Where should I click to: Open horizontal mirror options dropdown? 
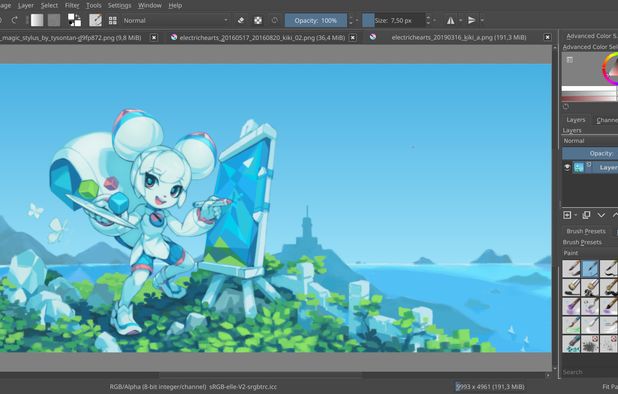[x=460, y=20]
